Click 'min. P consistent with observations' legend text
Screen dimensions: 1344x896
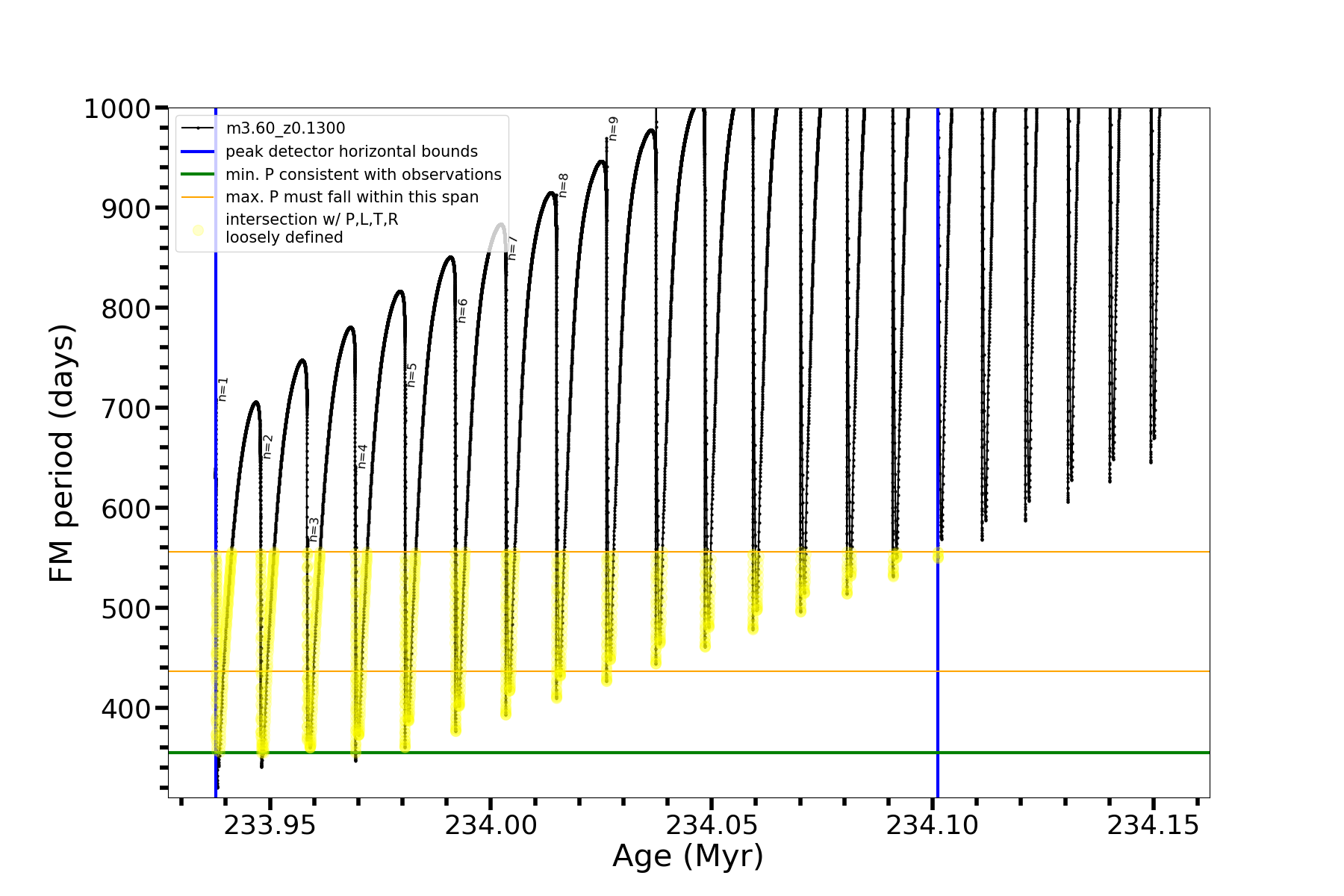363,175
